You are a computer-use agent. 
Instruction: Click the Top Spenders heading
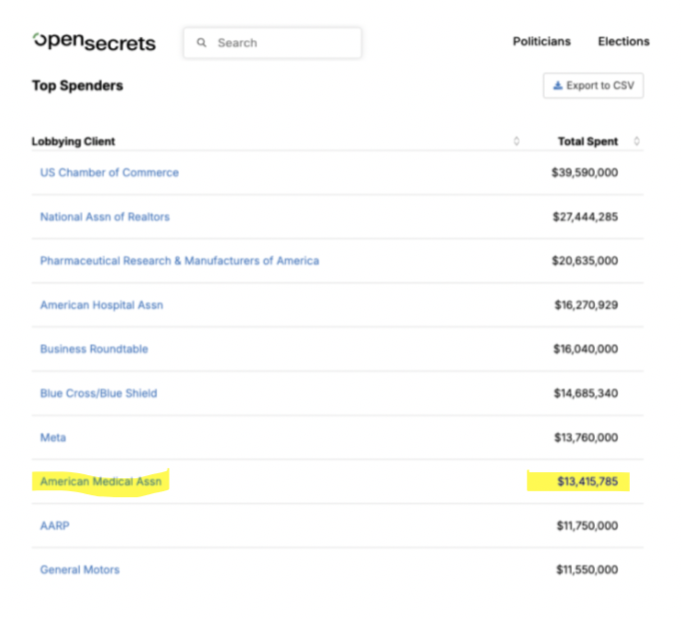click(x=77, y=86)
